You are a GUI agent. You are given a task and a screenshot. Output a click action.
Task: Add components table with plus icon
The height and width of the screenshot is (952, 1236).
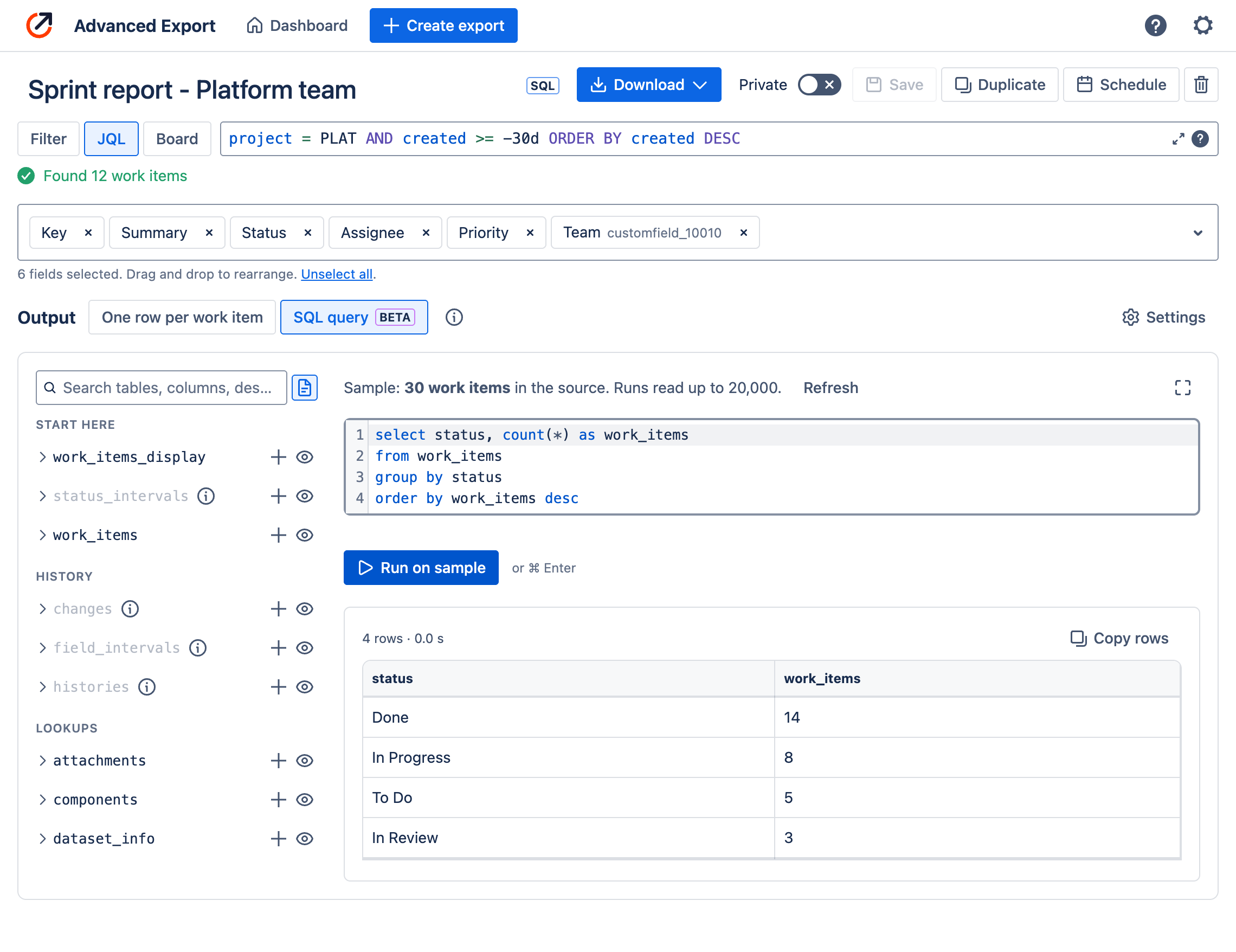[x=278, y=800]
